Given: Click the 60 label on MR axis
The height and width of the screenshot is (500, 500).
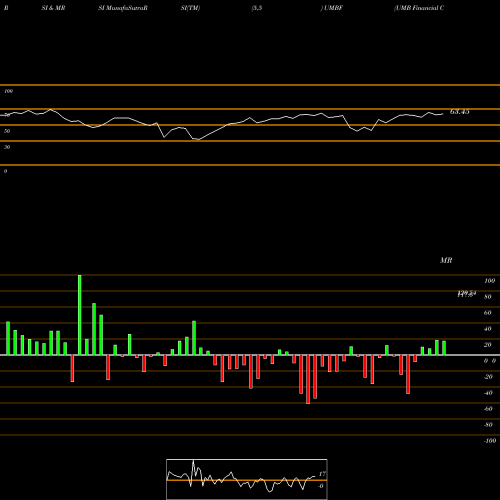Looking at the screenshot, I should 487,313.
